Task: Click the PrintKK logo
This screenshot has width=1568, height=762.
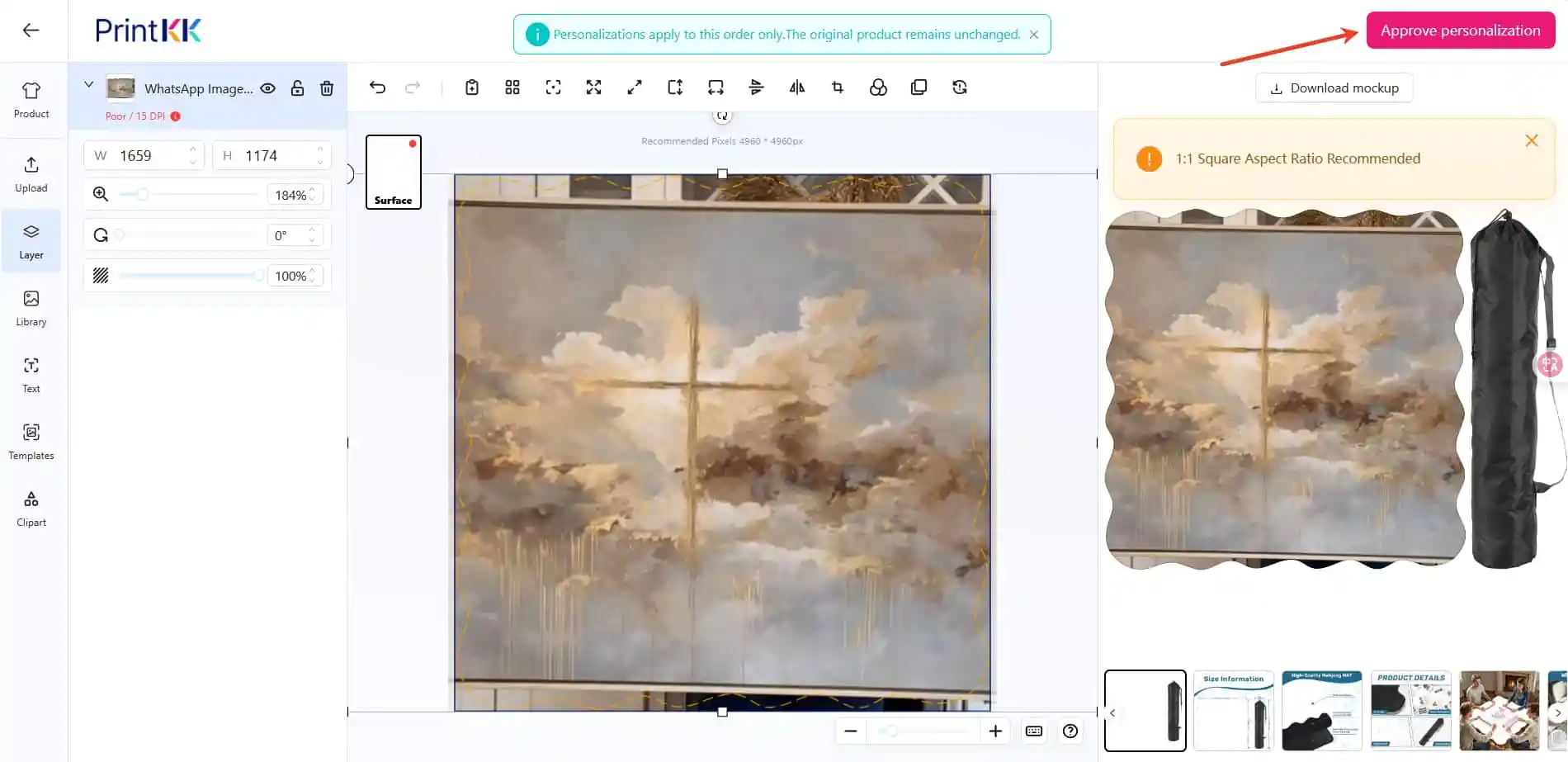Action: (x=149, y=31)
